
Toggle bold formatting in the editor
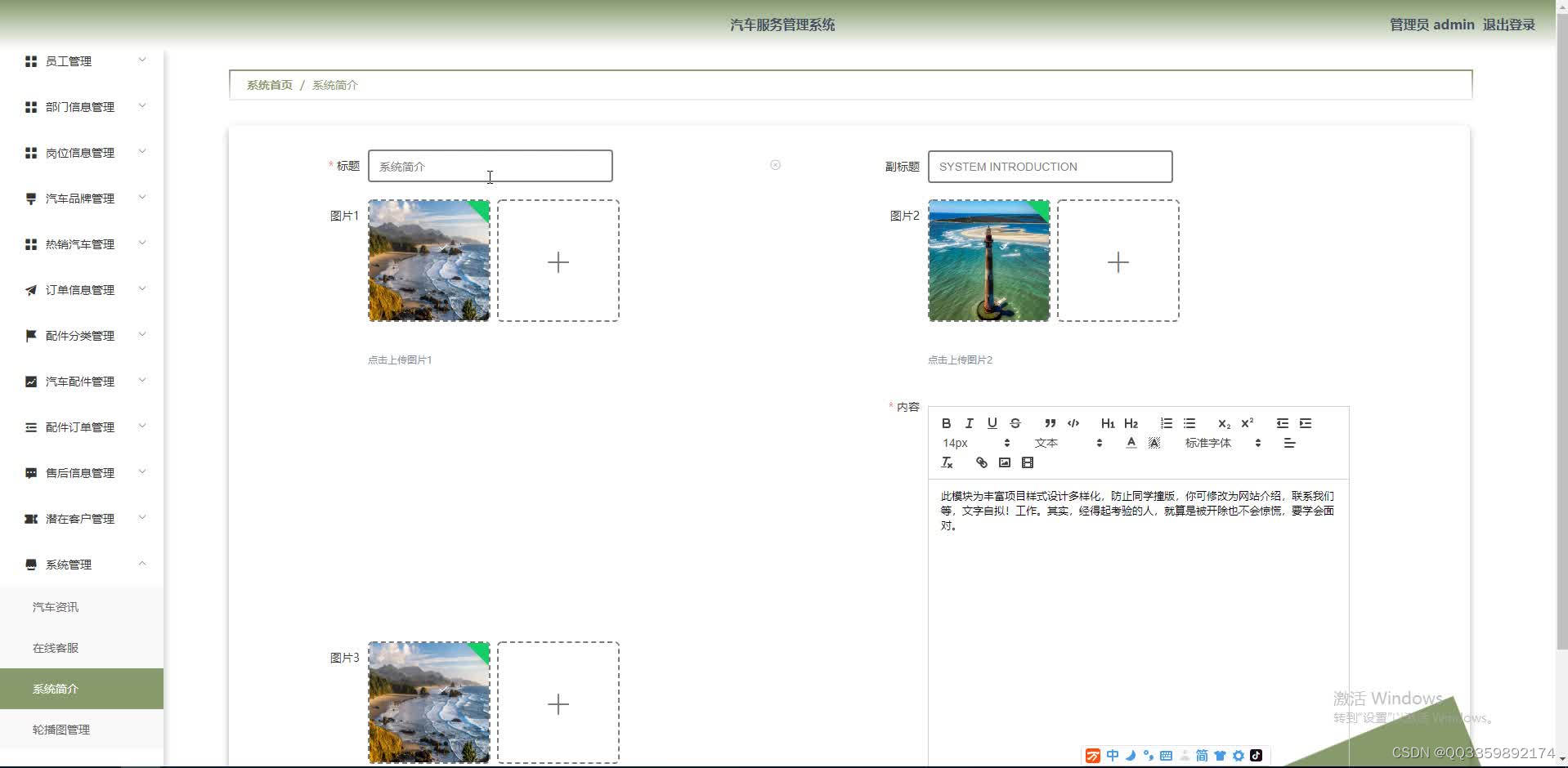946,423
